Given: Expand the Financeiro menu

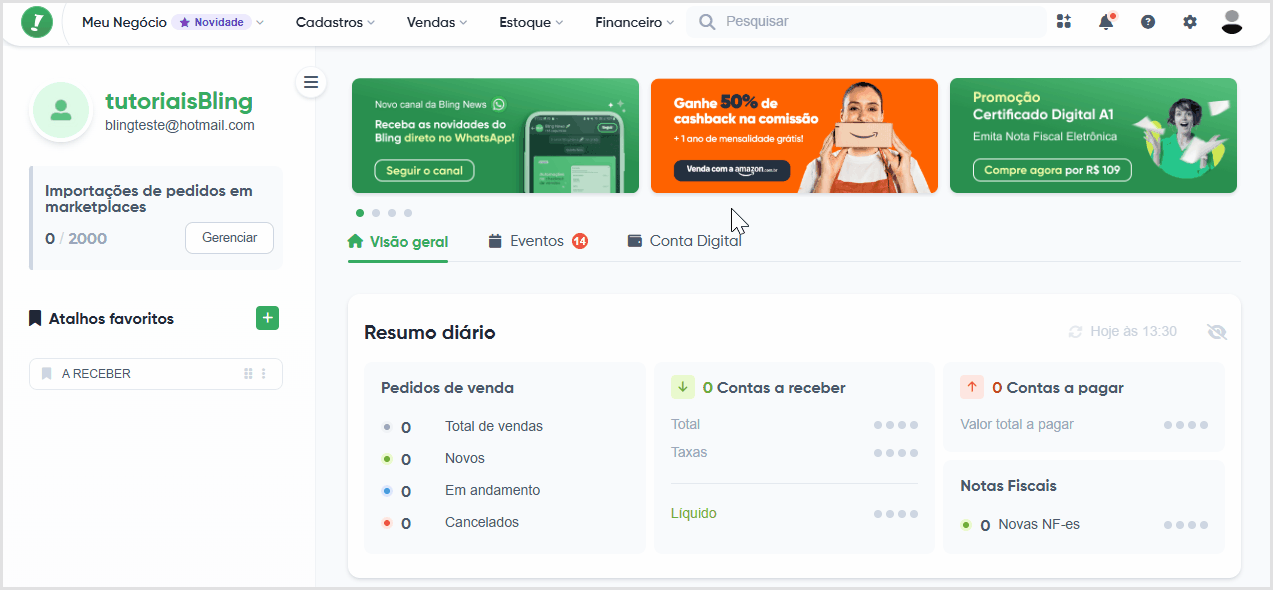Looking at the screenshot, I should 634,22.
